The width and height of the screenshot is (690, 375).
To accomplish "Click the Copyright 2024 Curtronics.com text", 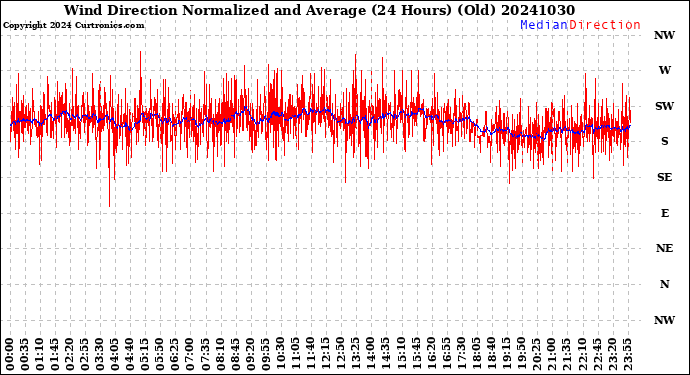I will click(x=73, y=26).
